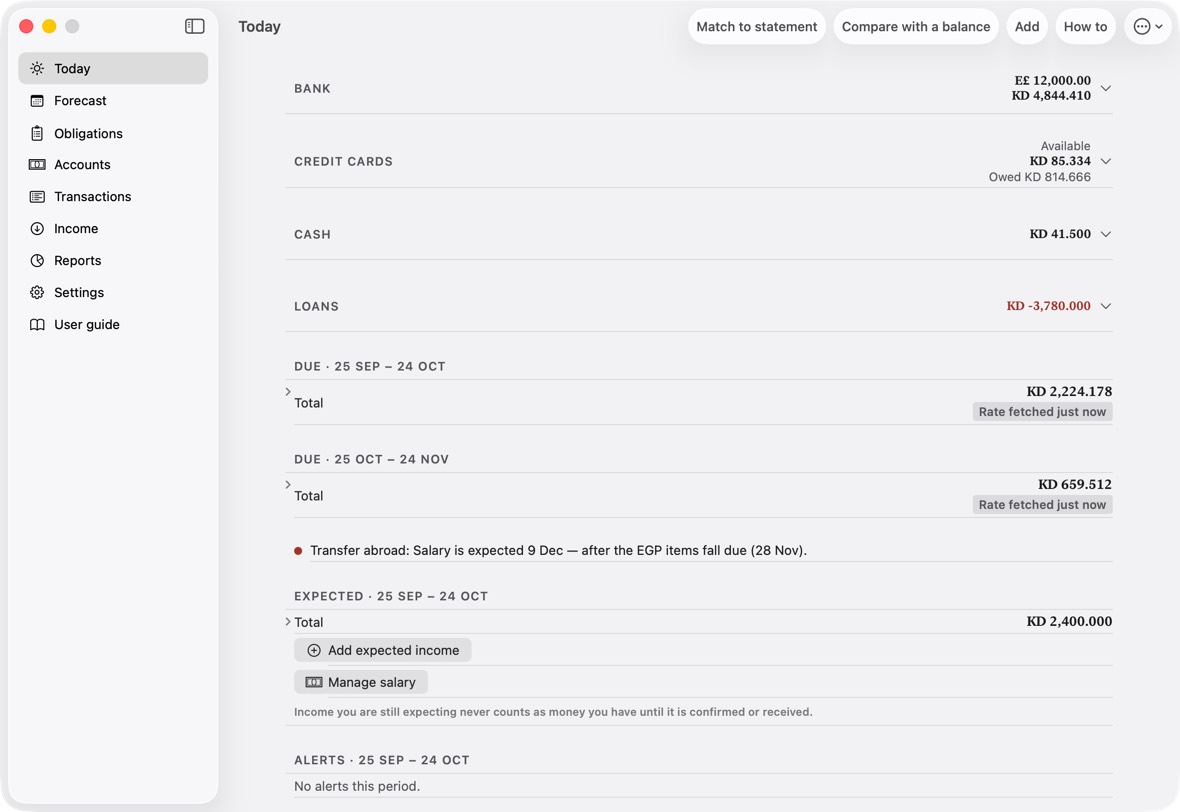Select the Income label in the sidebar

click(76, 229)
